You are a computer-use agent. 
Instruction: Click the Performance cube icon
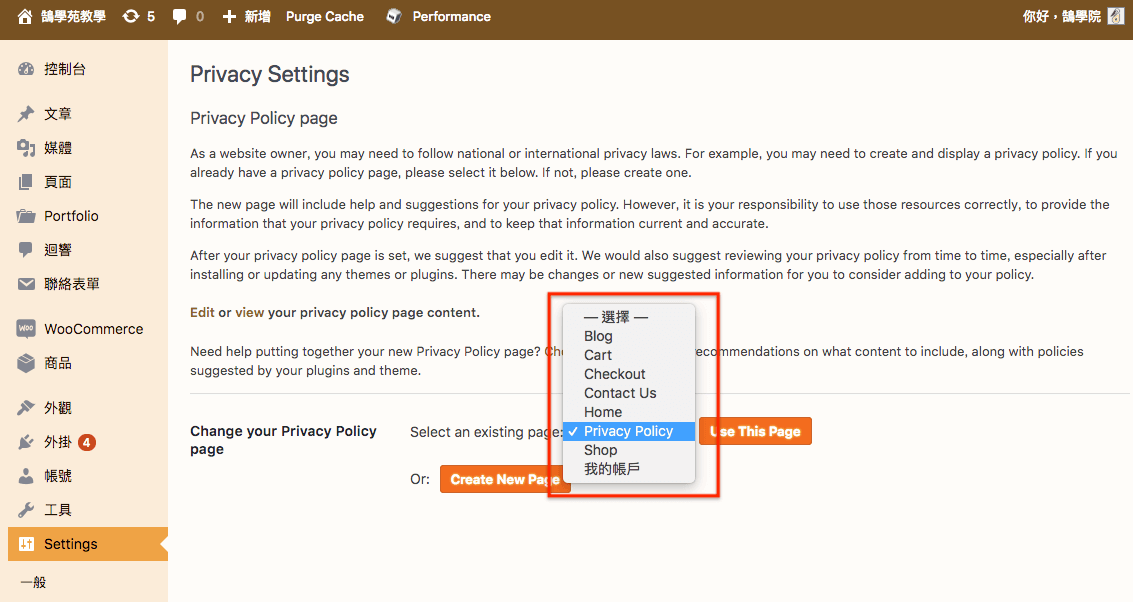click(x=394, y=16)
